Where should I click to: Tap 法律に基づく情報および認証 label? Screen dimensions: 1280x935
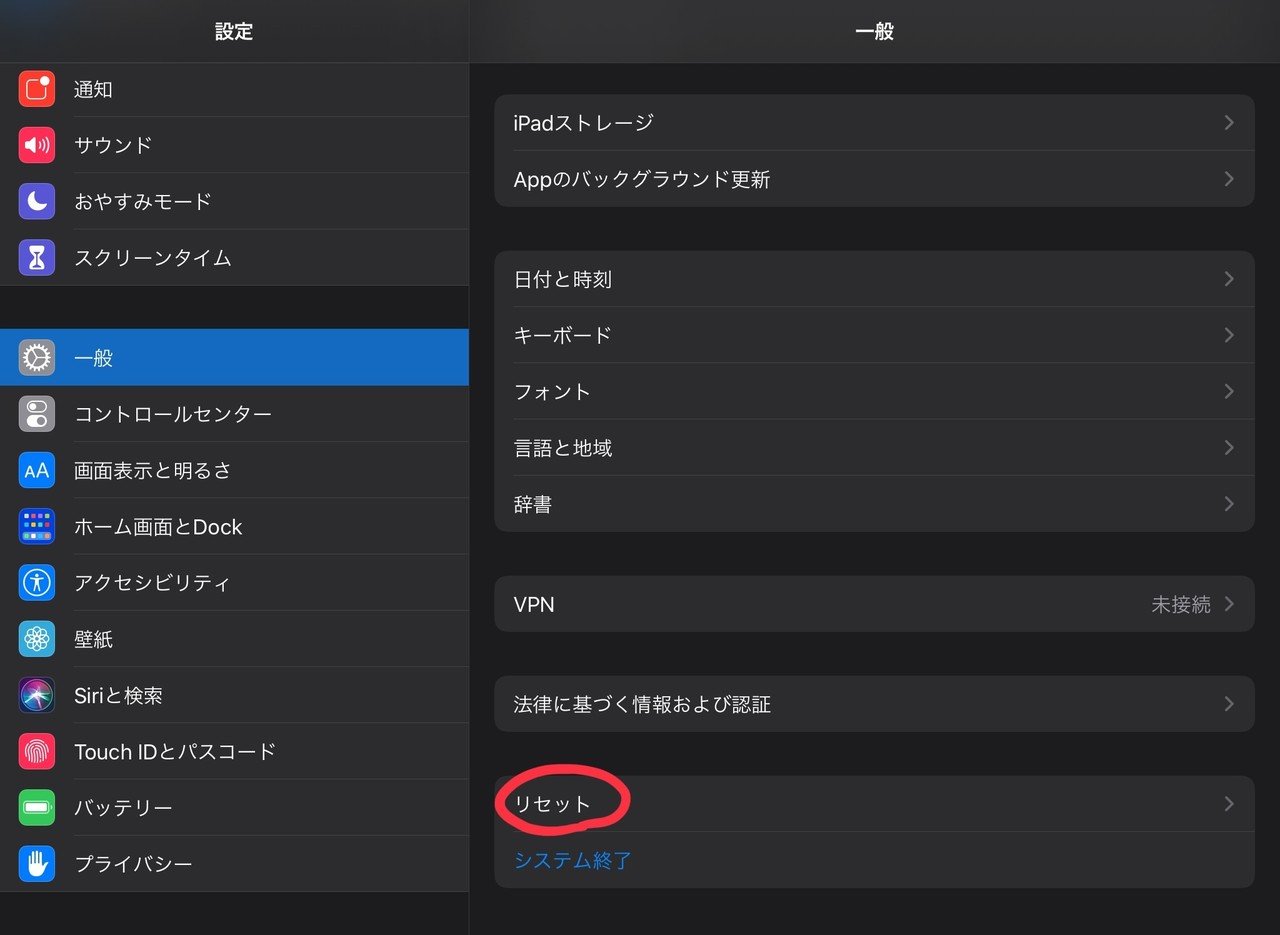point(642,705)
